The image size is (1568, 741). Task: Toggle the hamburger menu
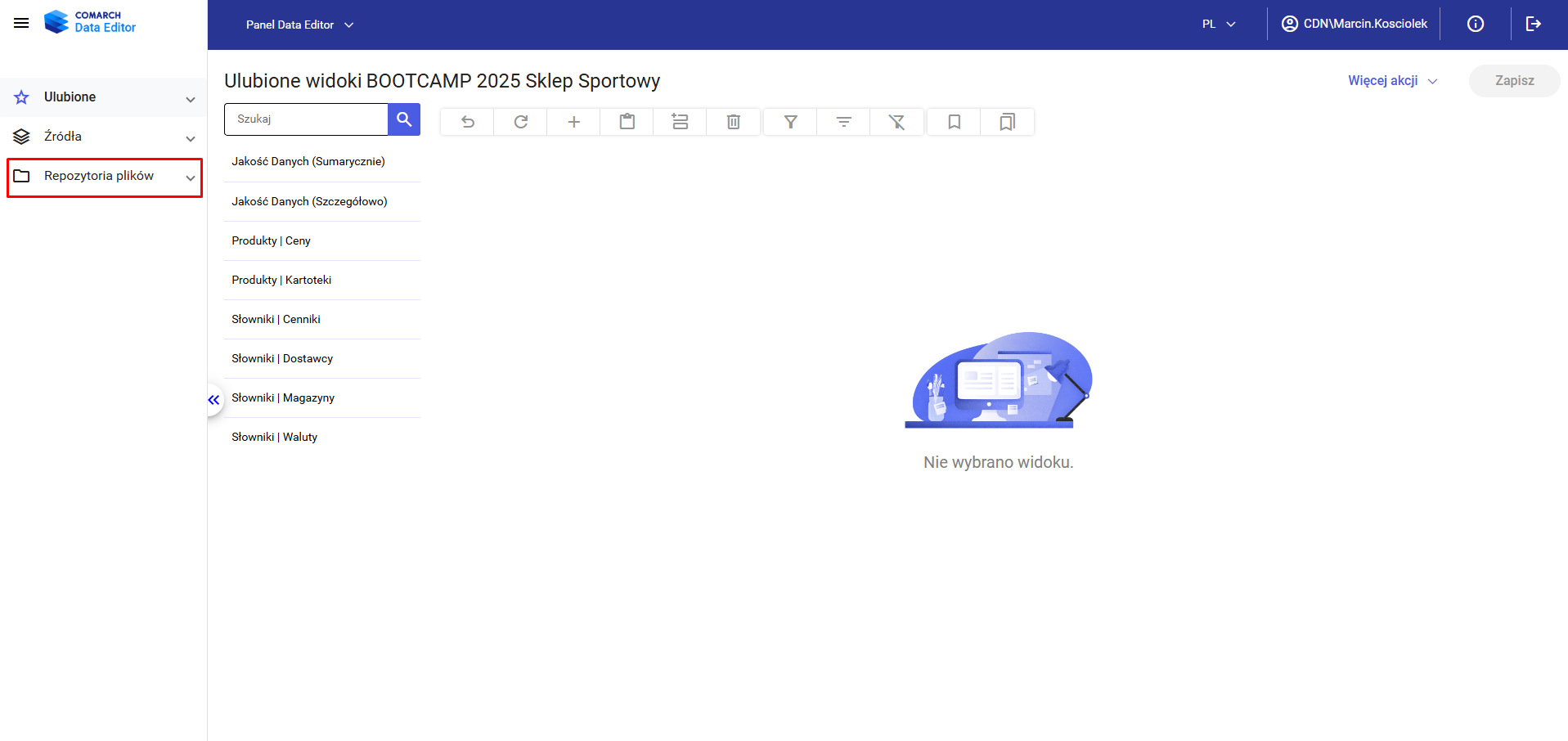coord(21,23)
